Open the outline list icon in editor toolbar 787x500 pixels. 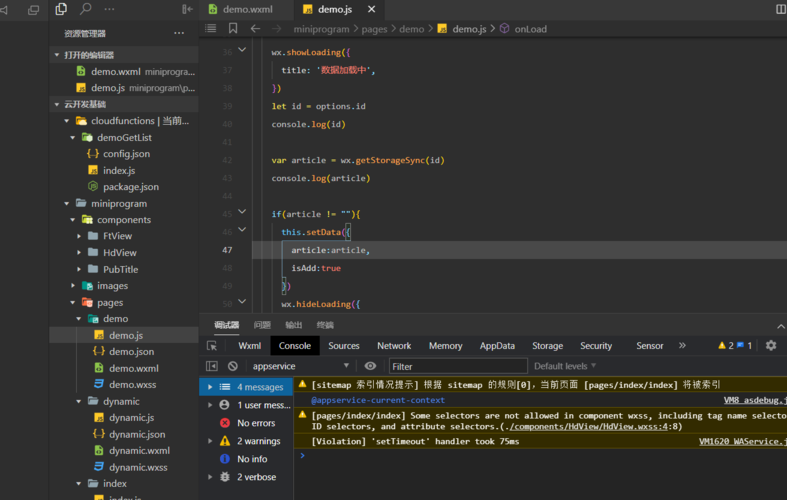tap(211, 29)
